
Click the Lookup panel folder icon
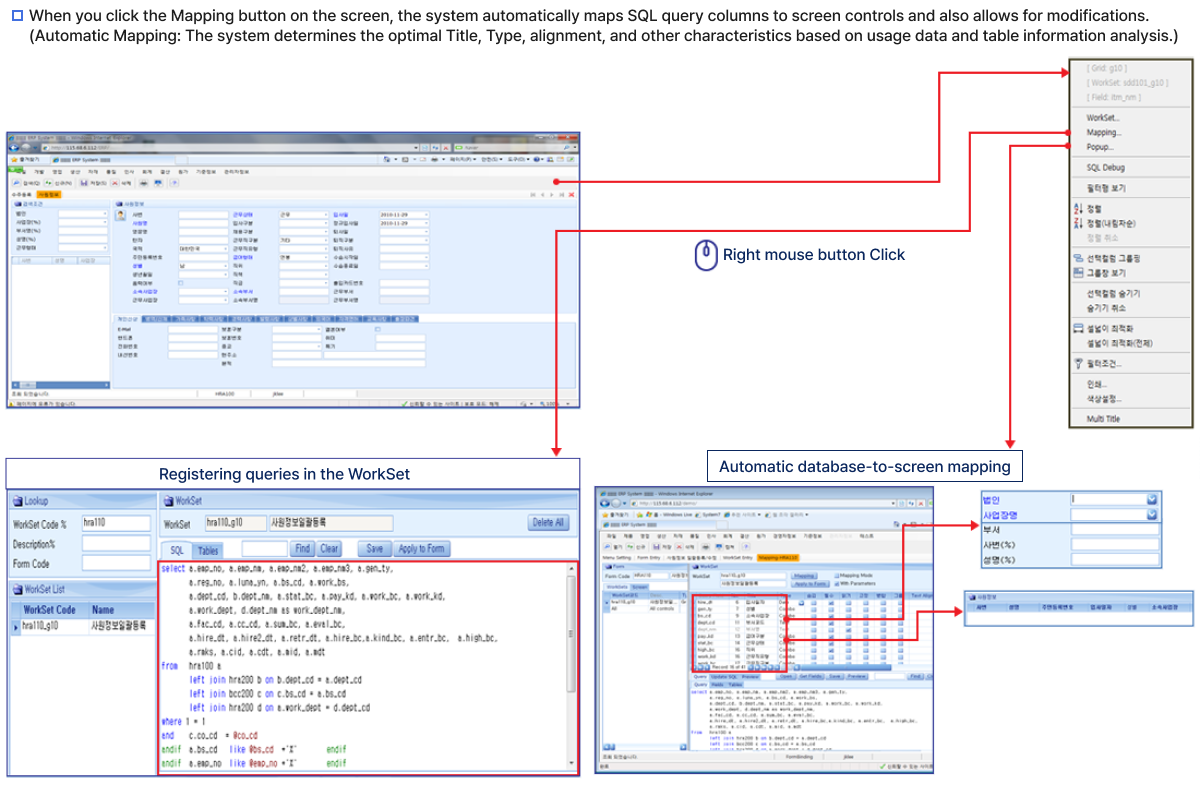click(18, 501)
